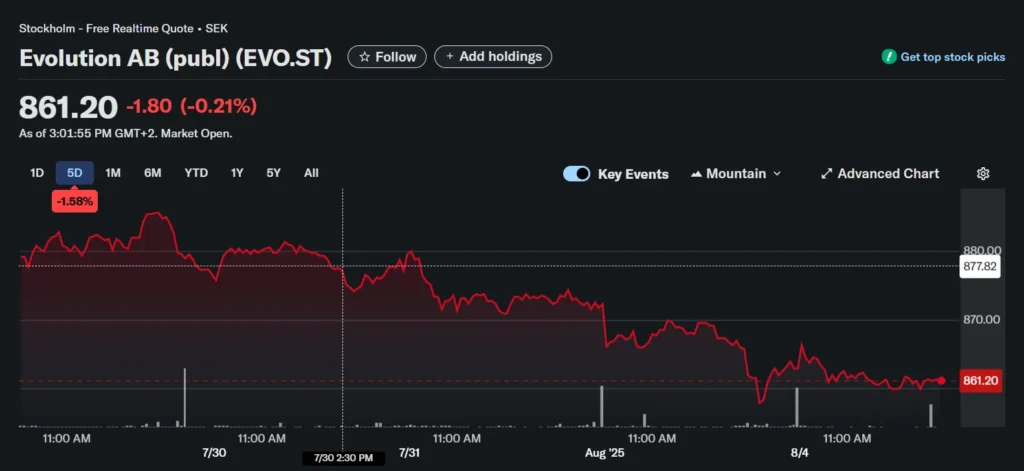The image size is (1024, 471).
Task: Follow Evolution AB stock
Action: pyautogui.click(x=387, y=57)
